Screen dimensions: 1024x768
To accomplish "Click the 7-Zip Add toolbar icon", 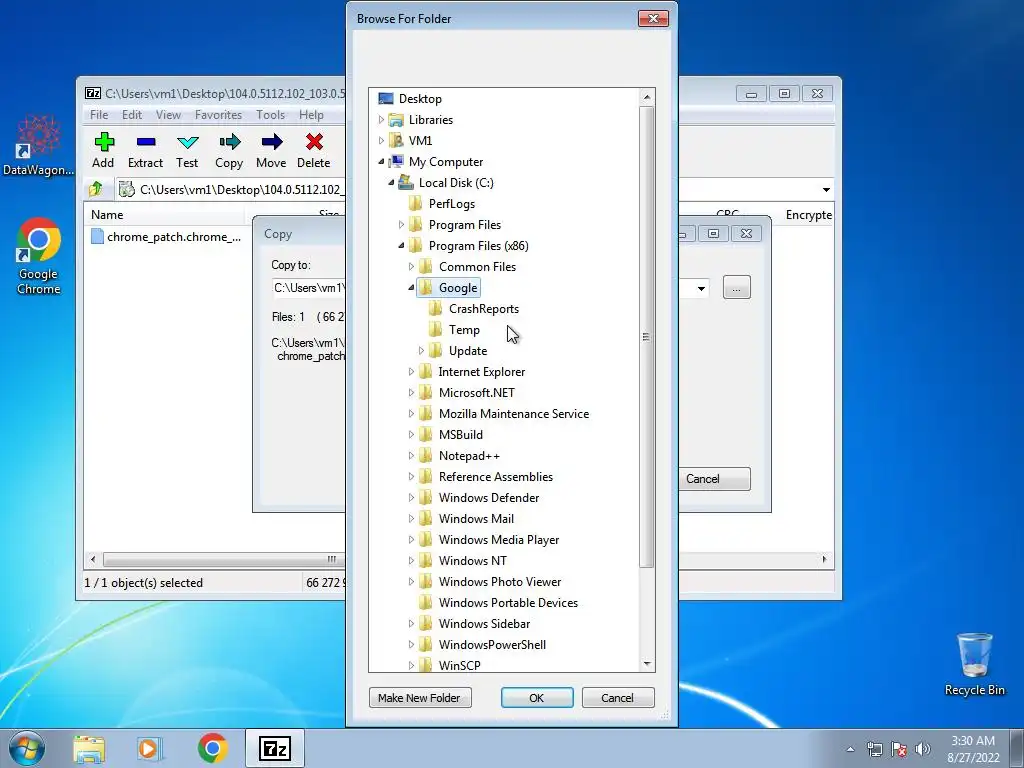I will (103, 142).
